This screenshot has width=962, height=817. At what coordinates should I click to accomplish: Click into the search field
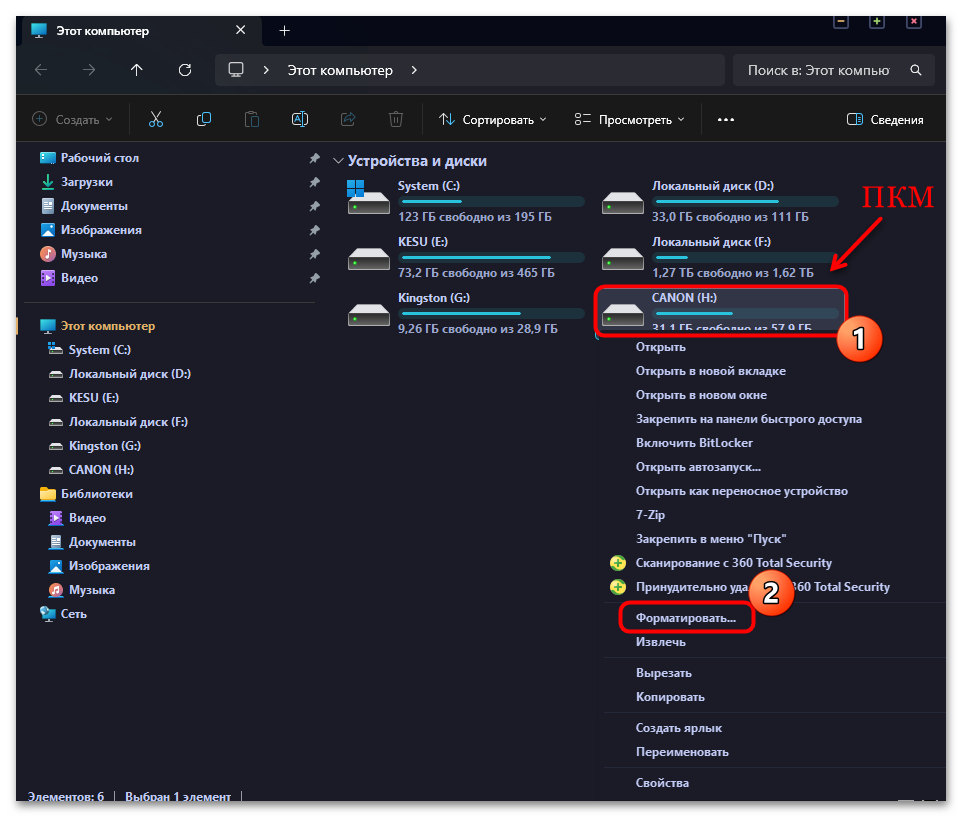coord(818,70)
